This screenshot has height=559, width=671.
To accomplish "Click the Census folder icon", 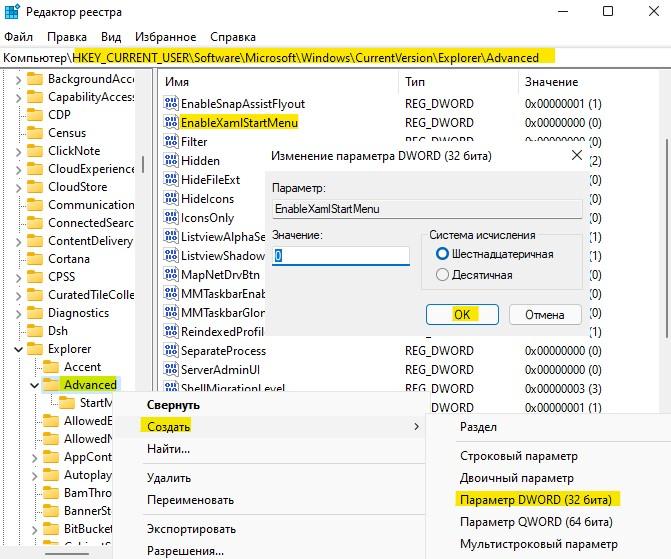I will tap(35, 133).
